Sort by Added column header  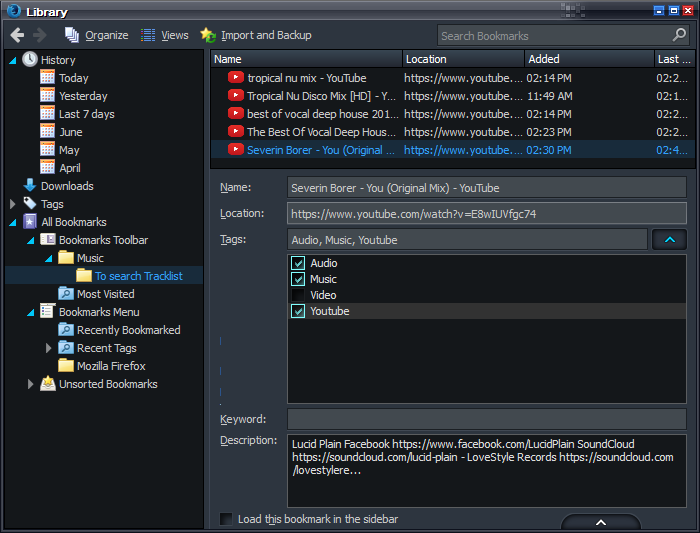589,59
